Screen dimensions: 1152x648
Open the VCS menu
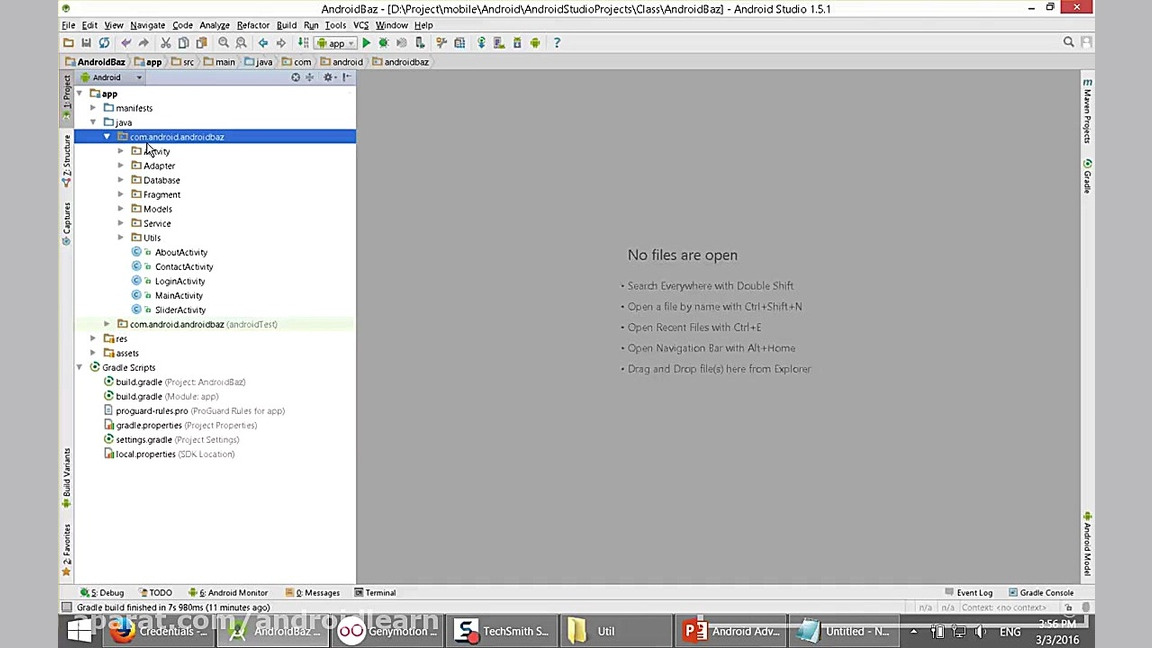[361, 25]
